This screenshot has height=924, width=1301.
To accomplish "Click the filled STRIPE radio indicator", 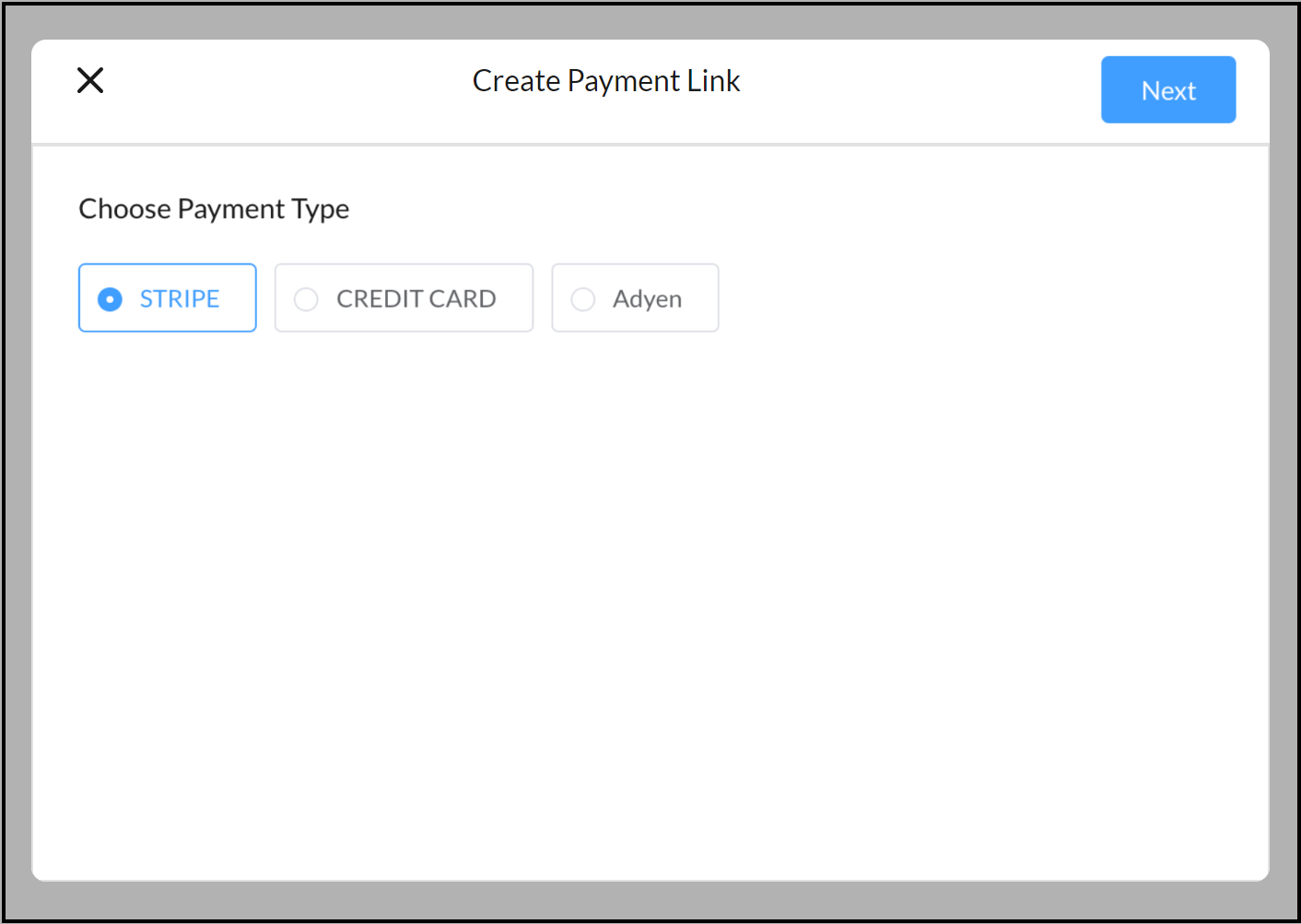I will [110, 298].
